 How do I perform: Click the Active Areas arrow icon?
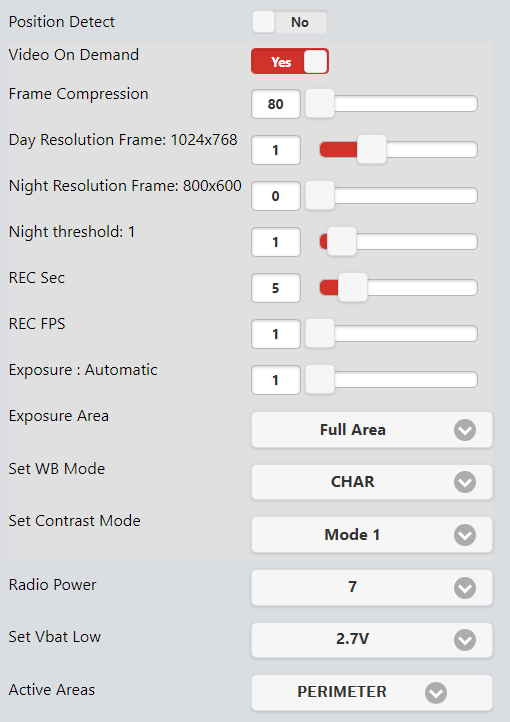coord(436,693)
